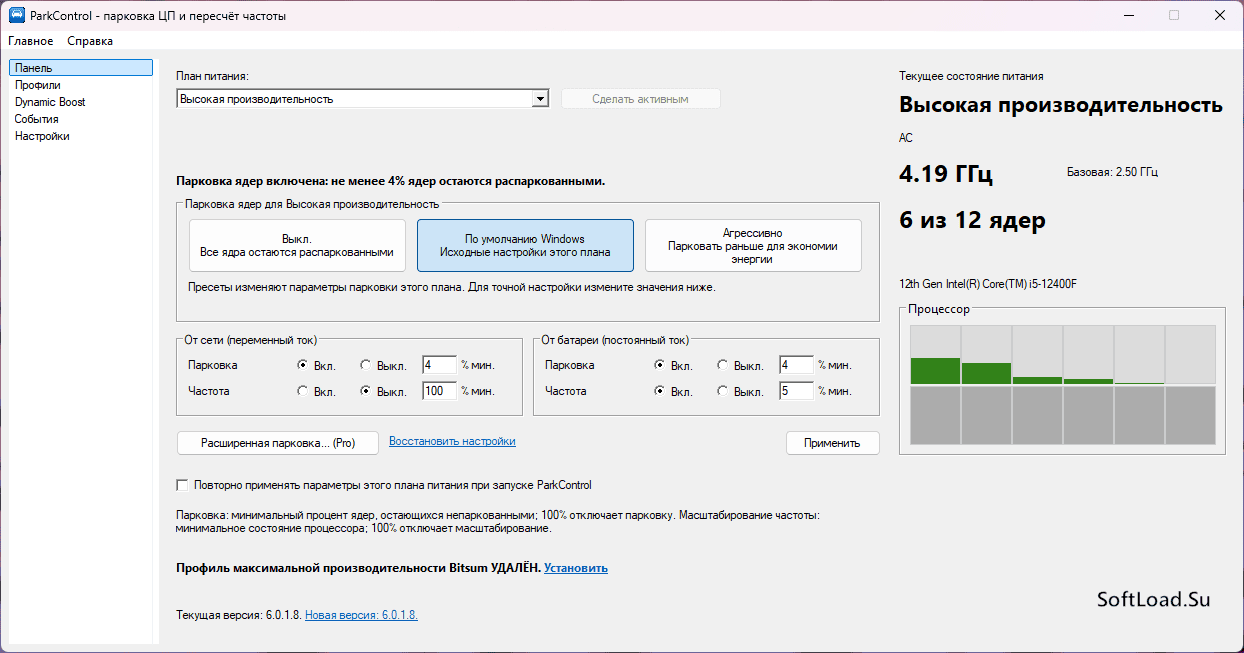Click the Применить button
Image resolution: width=1244 pixels, height=653 pixels.
click(832, 443)
